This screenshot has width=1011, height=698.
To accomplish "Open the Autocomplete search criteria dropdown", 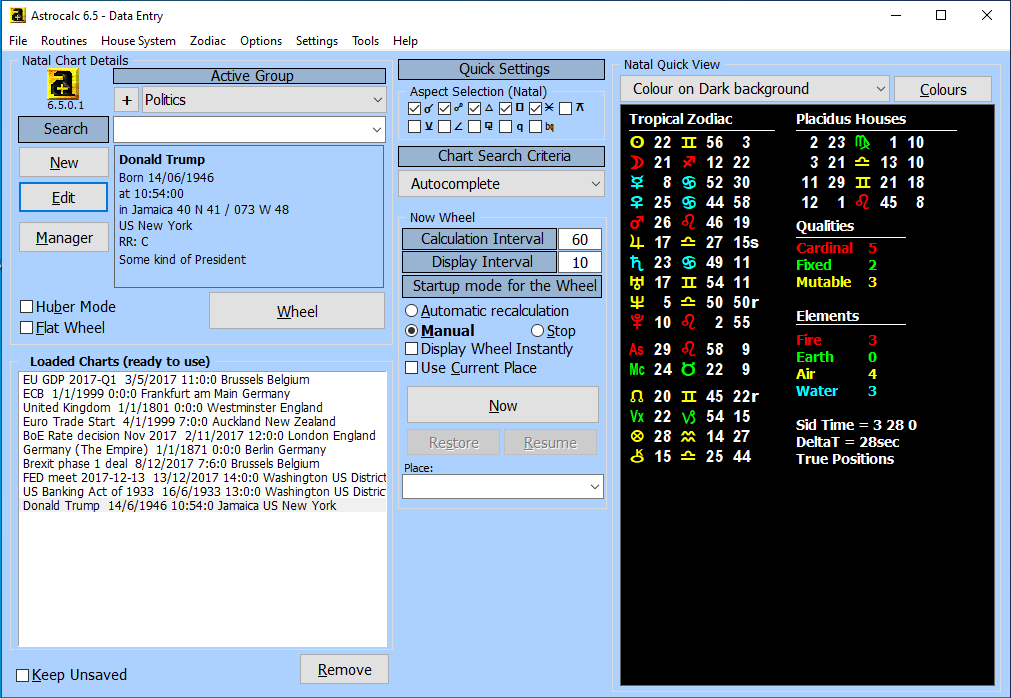I will coord(501,184).
